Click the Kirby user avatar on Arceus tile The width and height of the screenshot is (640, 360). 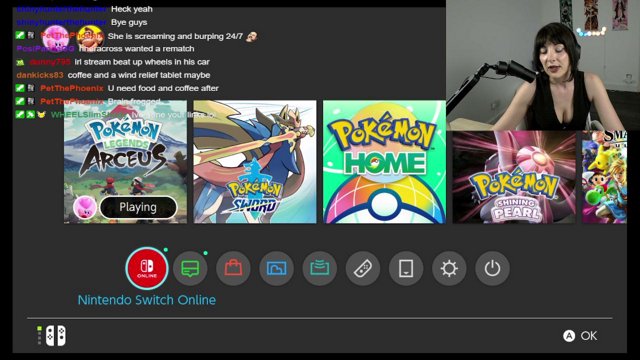point(85,207)
